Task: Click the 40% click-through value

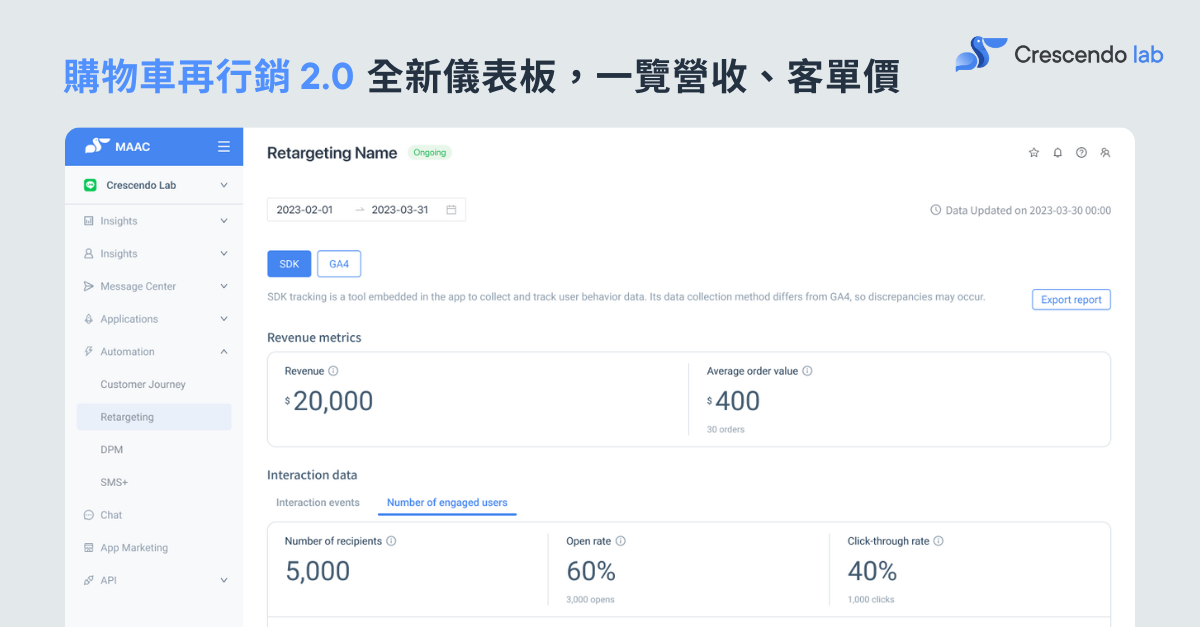Action: [x=872, y=571]
